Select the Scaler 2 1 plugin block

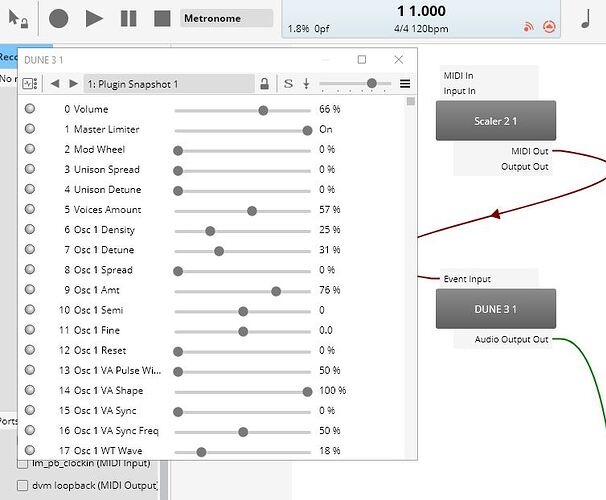pos(496,121)
